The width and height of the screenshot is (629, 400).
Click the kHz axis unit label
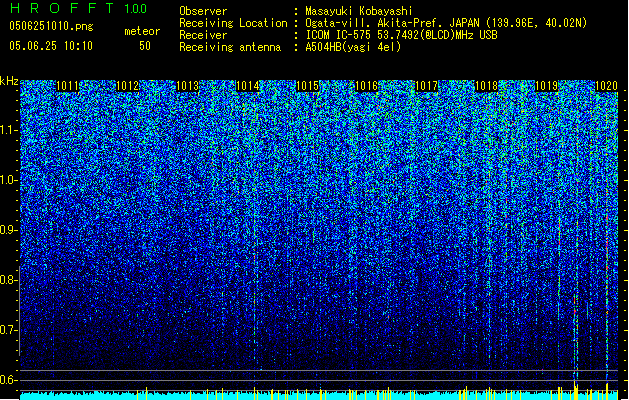9,81
